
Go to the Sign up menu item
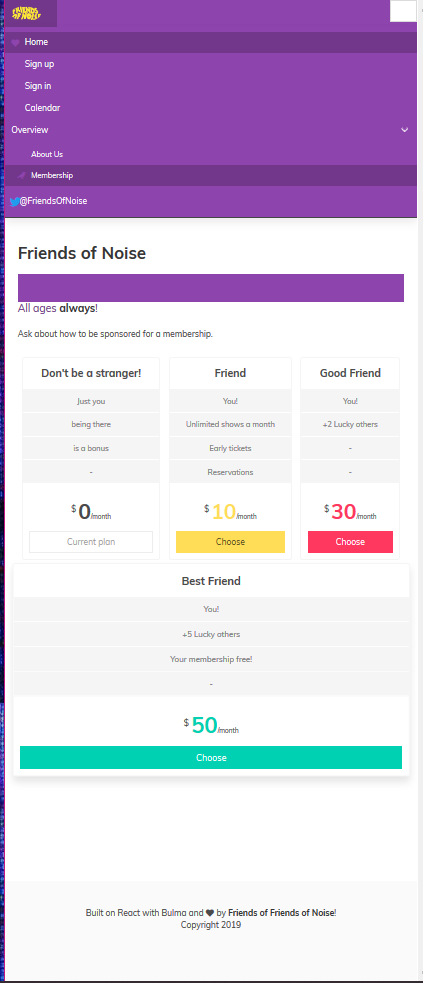coord(39,64)
